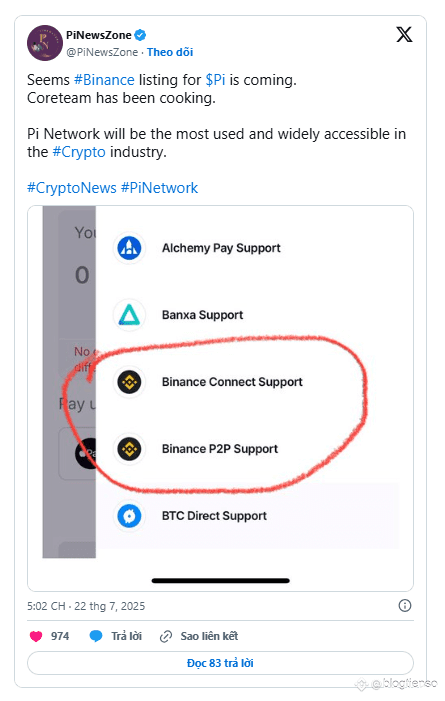Click the reply speech bubble icon
Image resolution: width=445 pixels, height=701 pixels.
pos(96,636)
